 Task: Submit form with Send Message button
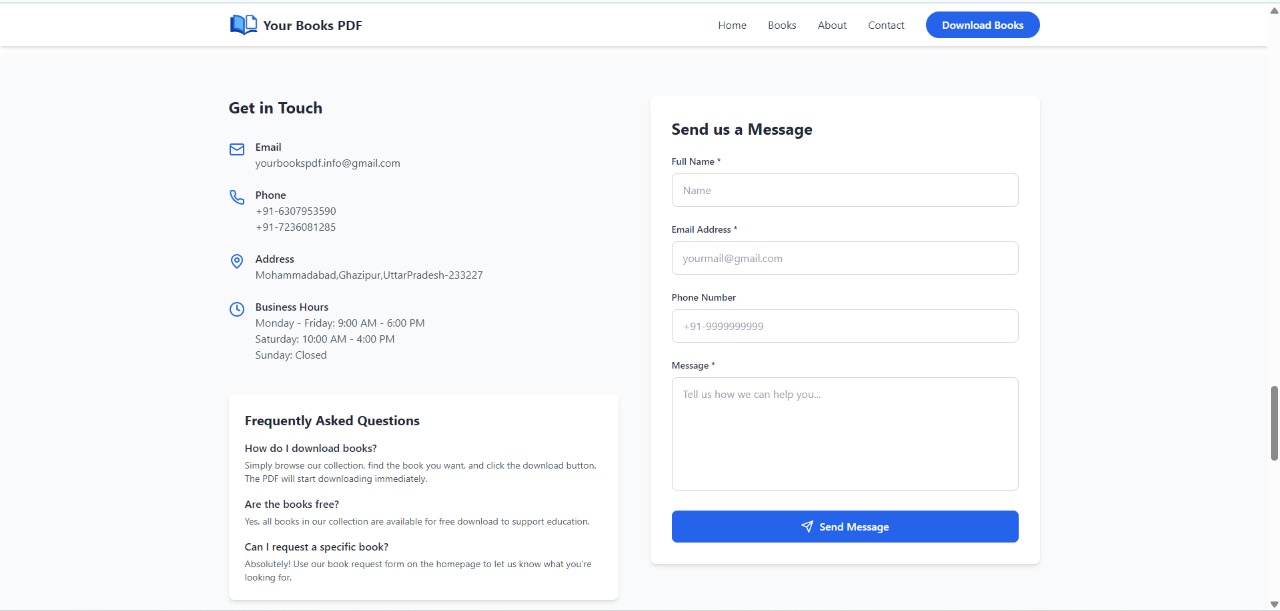(845, 527)
